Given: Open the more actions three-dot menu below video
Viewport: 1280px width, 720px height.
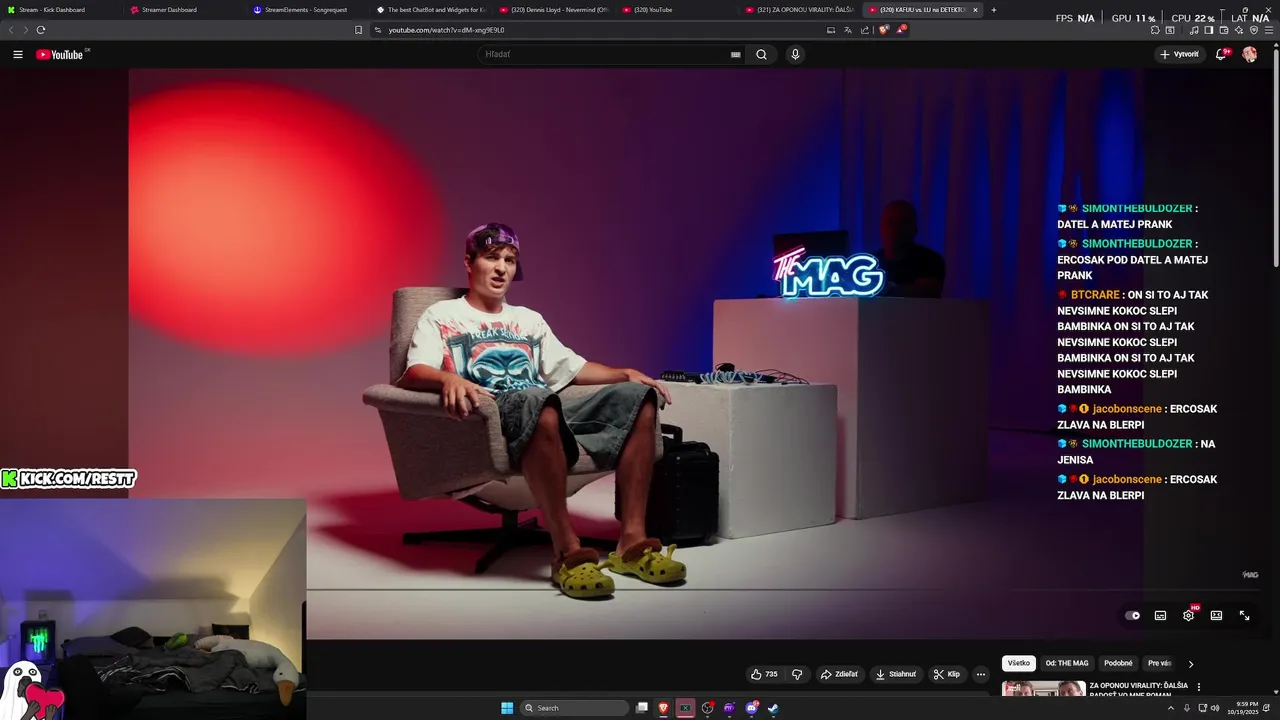Looking at the screenshot, I should (x=981, y=674).
